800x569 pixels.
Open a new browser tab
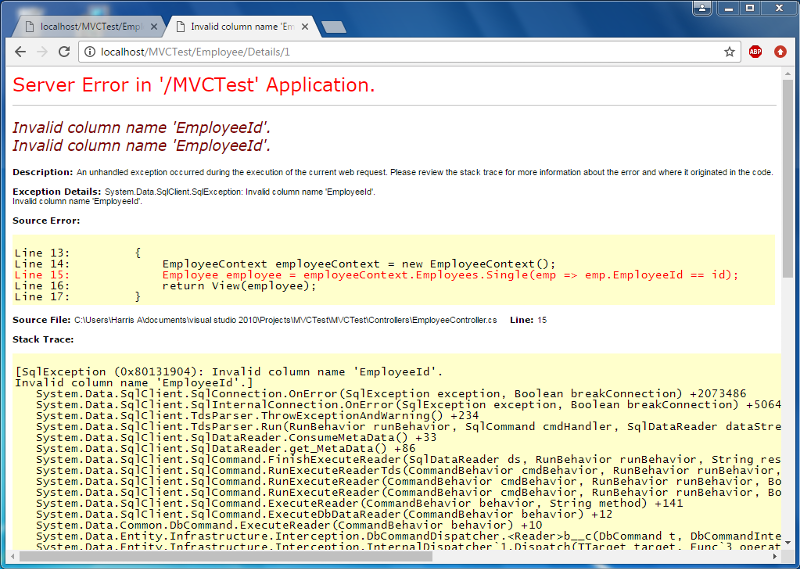[334, 27]
